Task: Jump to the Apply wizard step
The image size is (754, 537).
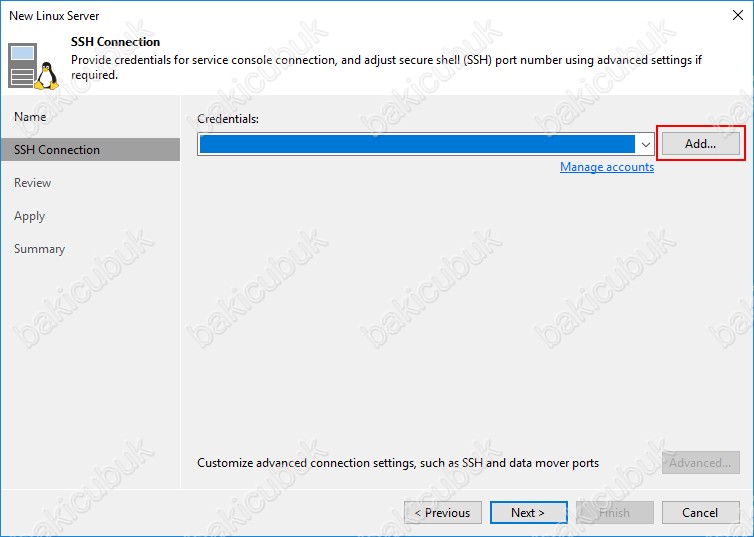Action: (x=29, y=216)
